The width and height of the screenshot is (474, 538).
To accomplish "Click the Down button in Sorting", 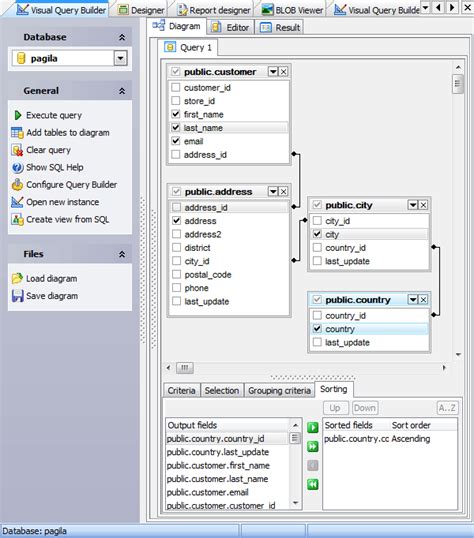I will (365, 408).
